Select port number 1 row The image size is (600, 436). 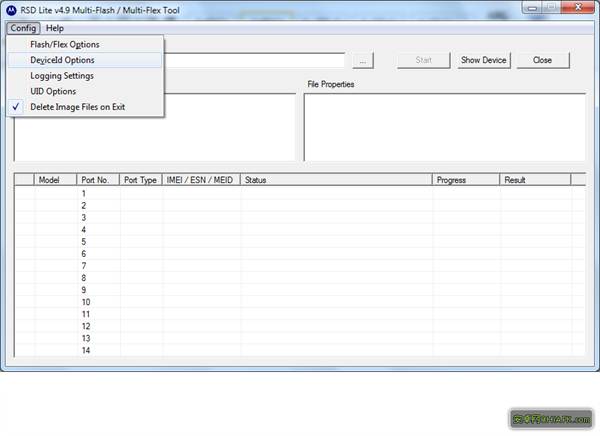tap(300, 194)
